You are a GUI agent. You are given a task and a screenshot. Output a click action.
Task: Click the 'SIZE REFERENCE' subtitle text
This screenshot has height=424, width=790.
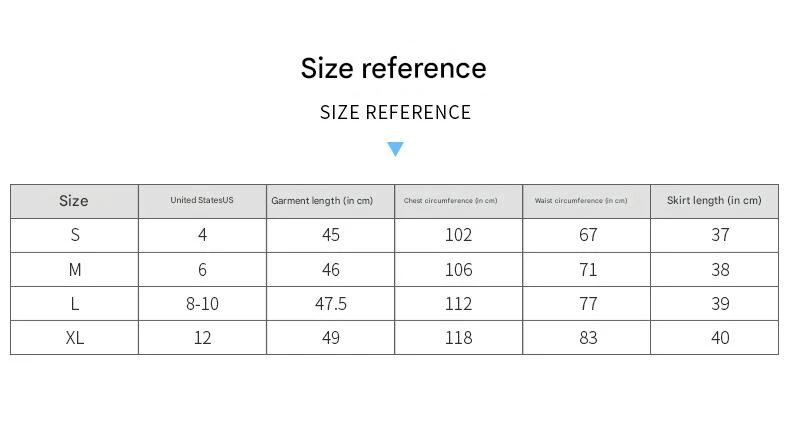tap(395, 112)
